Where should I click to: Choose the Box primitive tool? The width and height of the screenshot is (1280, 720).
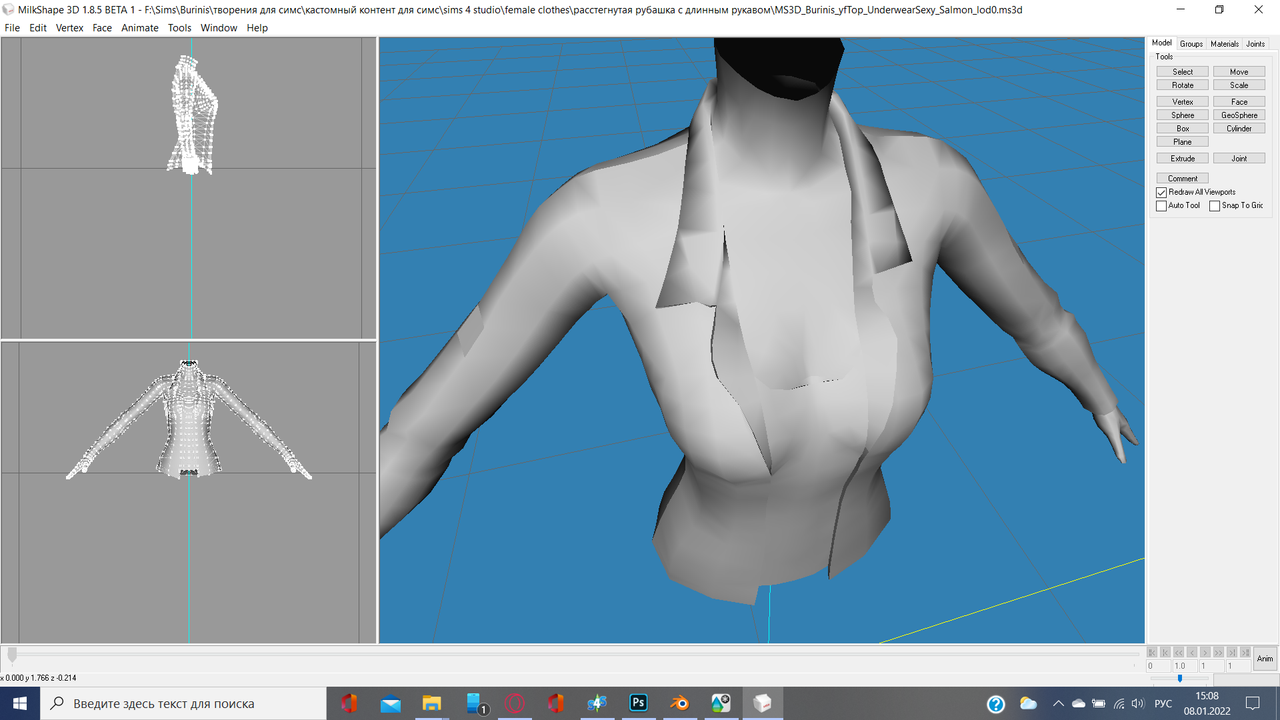(1183, 129)
